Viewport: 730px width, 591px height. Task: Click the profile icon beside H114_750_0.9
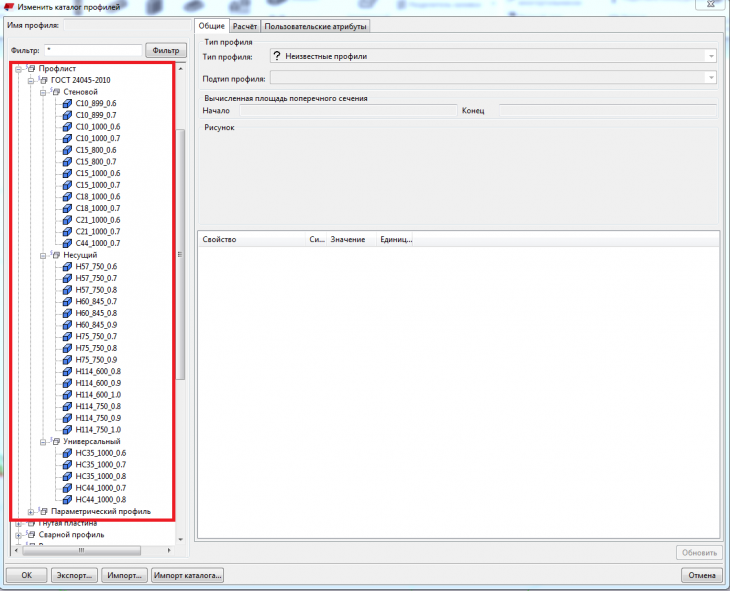click(x=67, y=418)
